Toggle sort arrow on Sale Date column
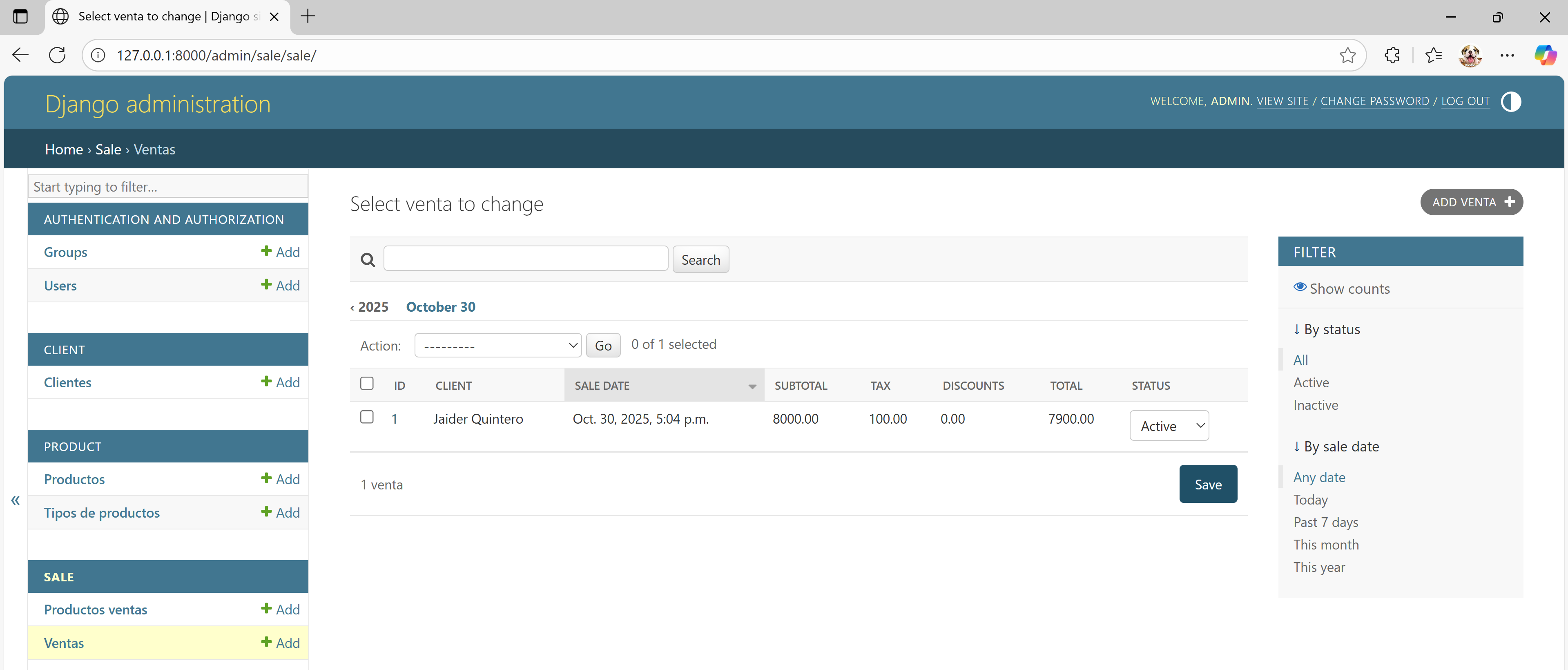This screenshot has width=1568, height=670. 752,386
